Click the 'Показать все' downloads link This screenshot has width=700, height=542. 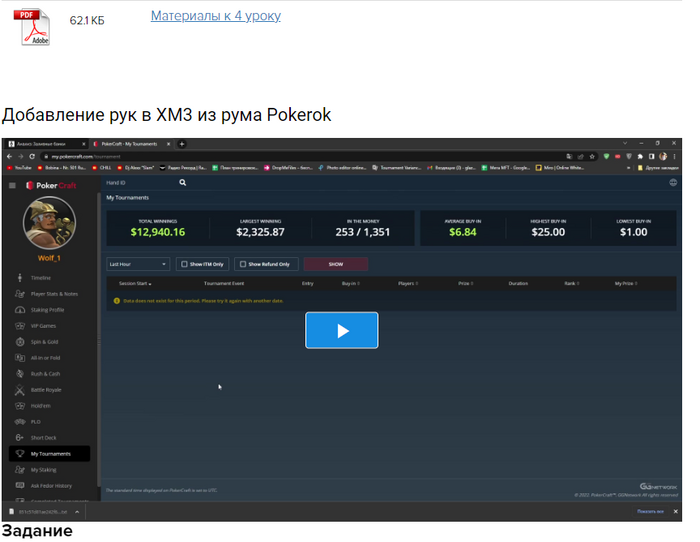650,511
